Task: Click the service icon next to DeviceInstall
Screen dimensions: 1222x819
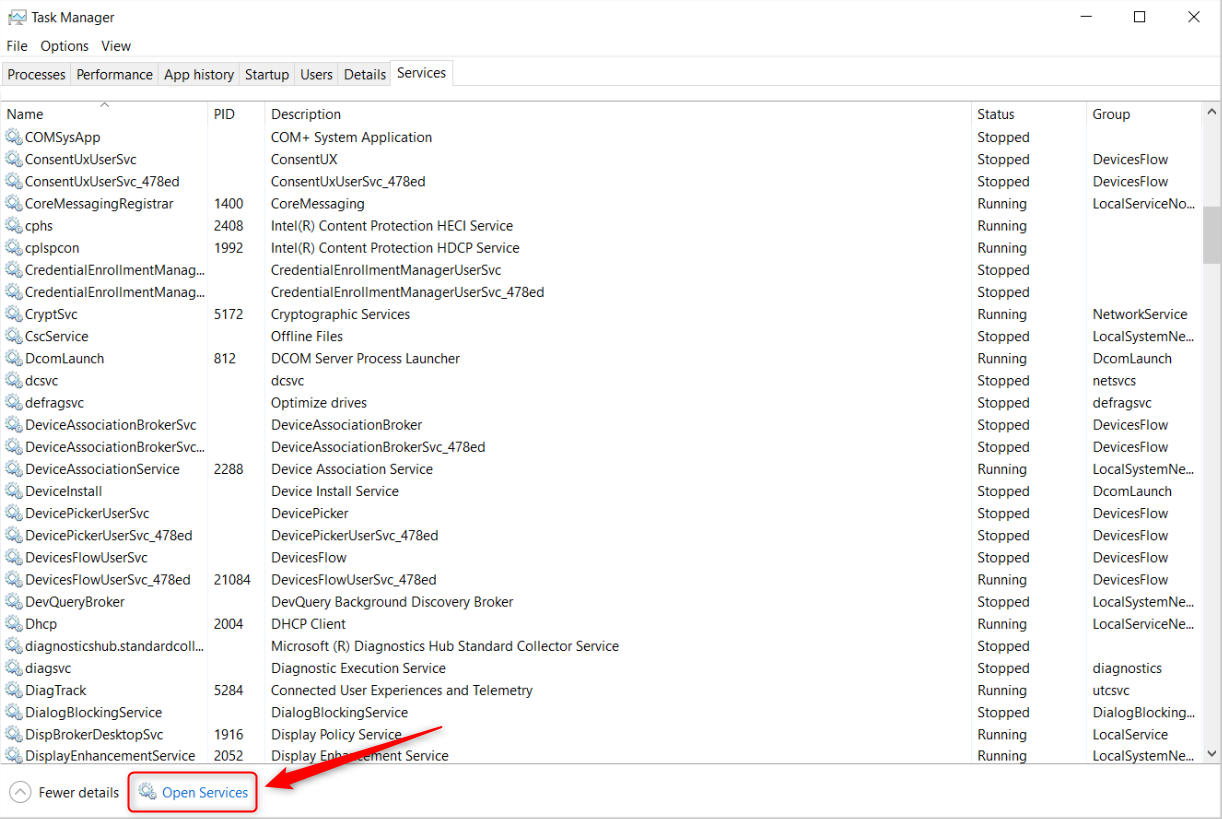Action: coord(14,491)
